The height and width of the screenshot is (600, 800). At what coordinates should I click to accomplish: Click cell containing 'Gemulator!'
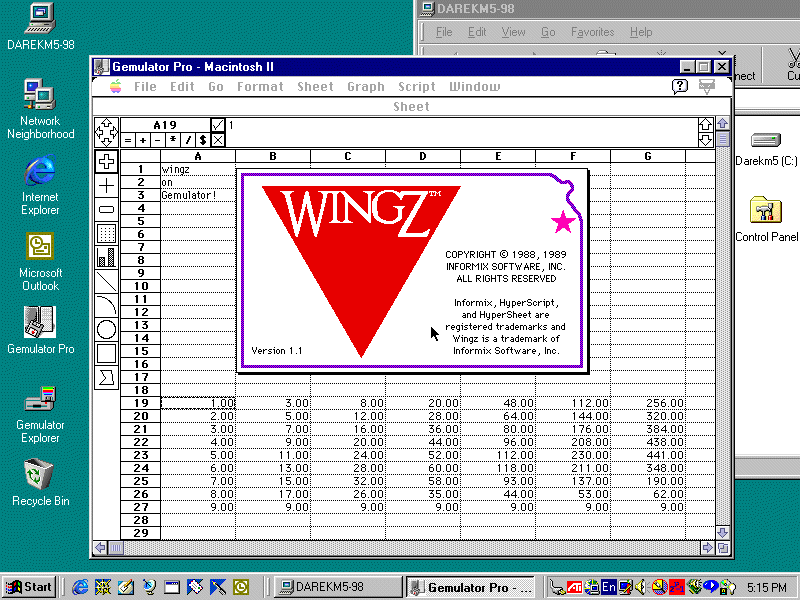tap(198, 195)
